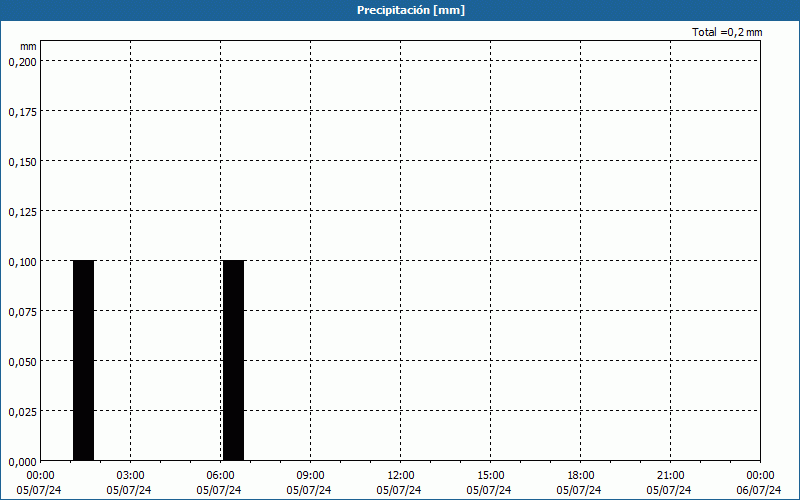800x500 pixels.
Task: Select the first black precipitation bar
Action: (x=83, y=360)
